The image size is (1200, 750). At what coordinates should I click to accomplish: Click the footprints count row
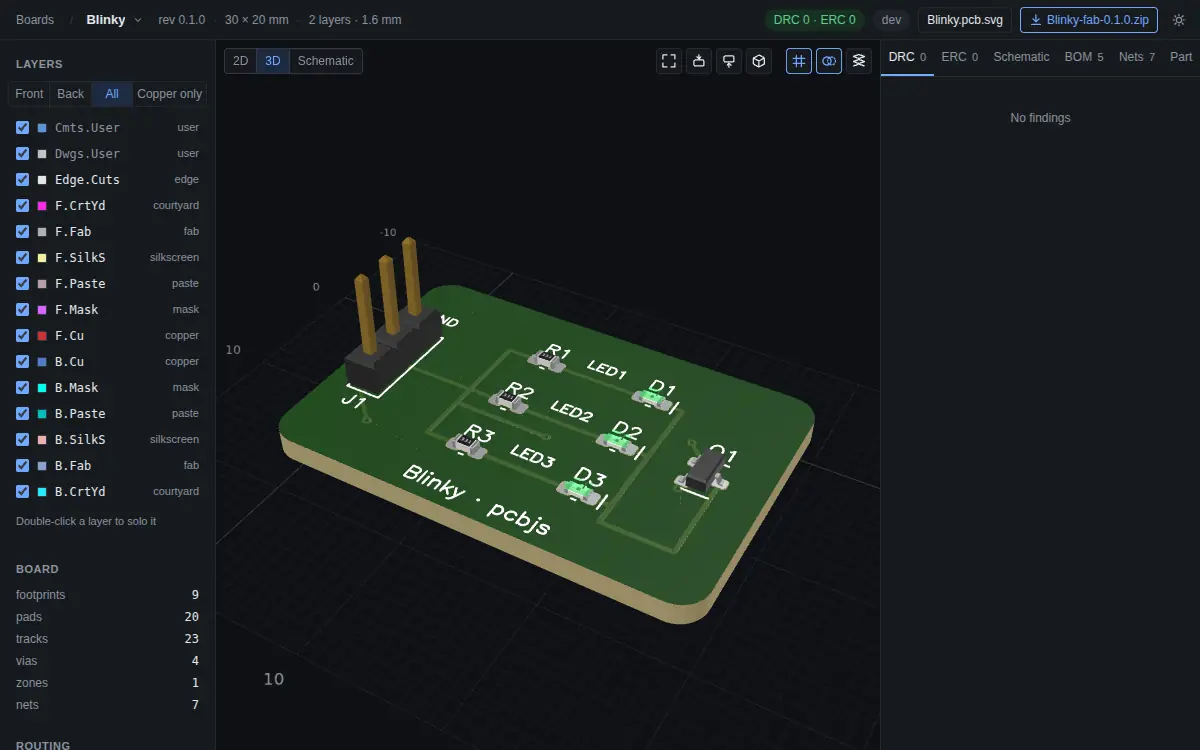click(107, 595)
